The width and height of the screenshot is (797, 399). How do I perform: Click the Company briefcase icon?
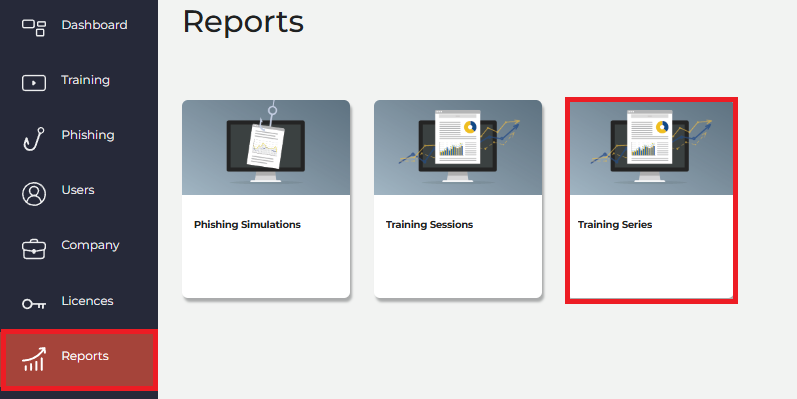pos(34,249)
